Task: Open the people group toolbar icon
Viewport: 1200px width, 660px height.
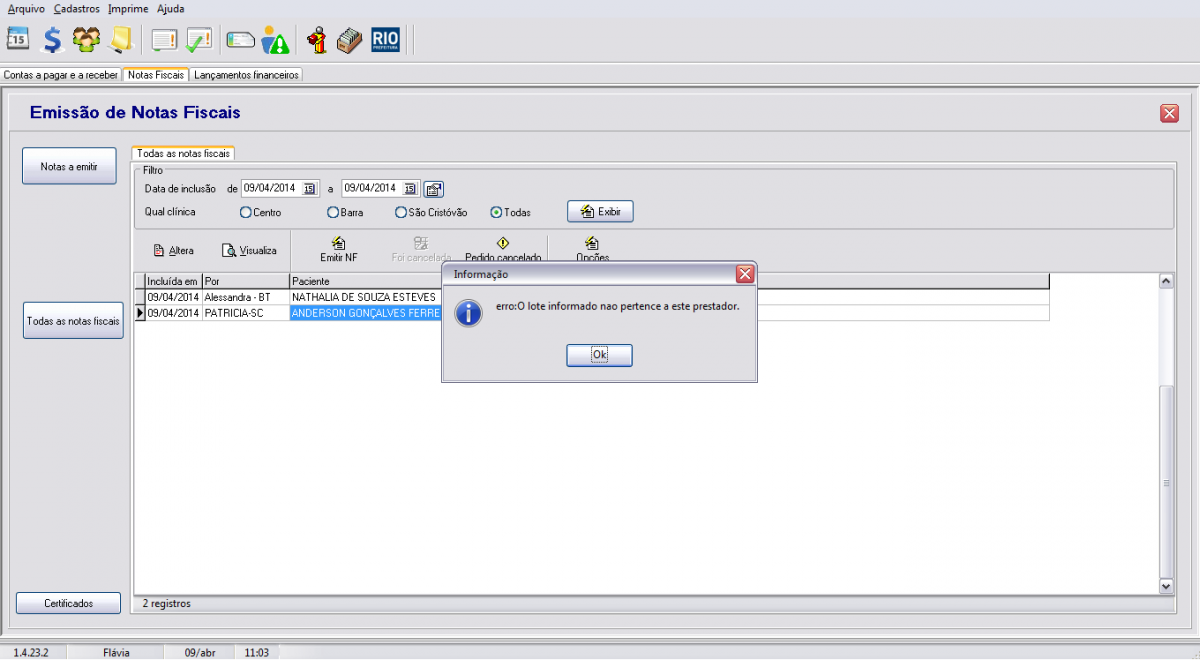Action: coord(87,40)
